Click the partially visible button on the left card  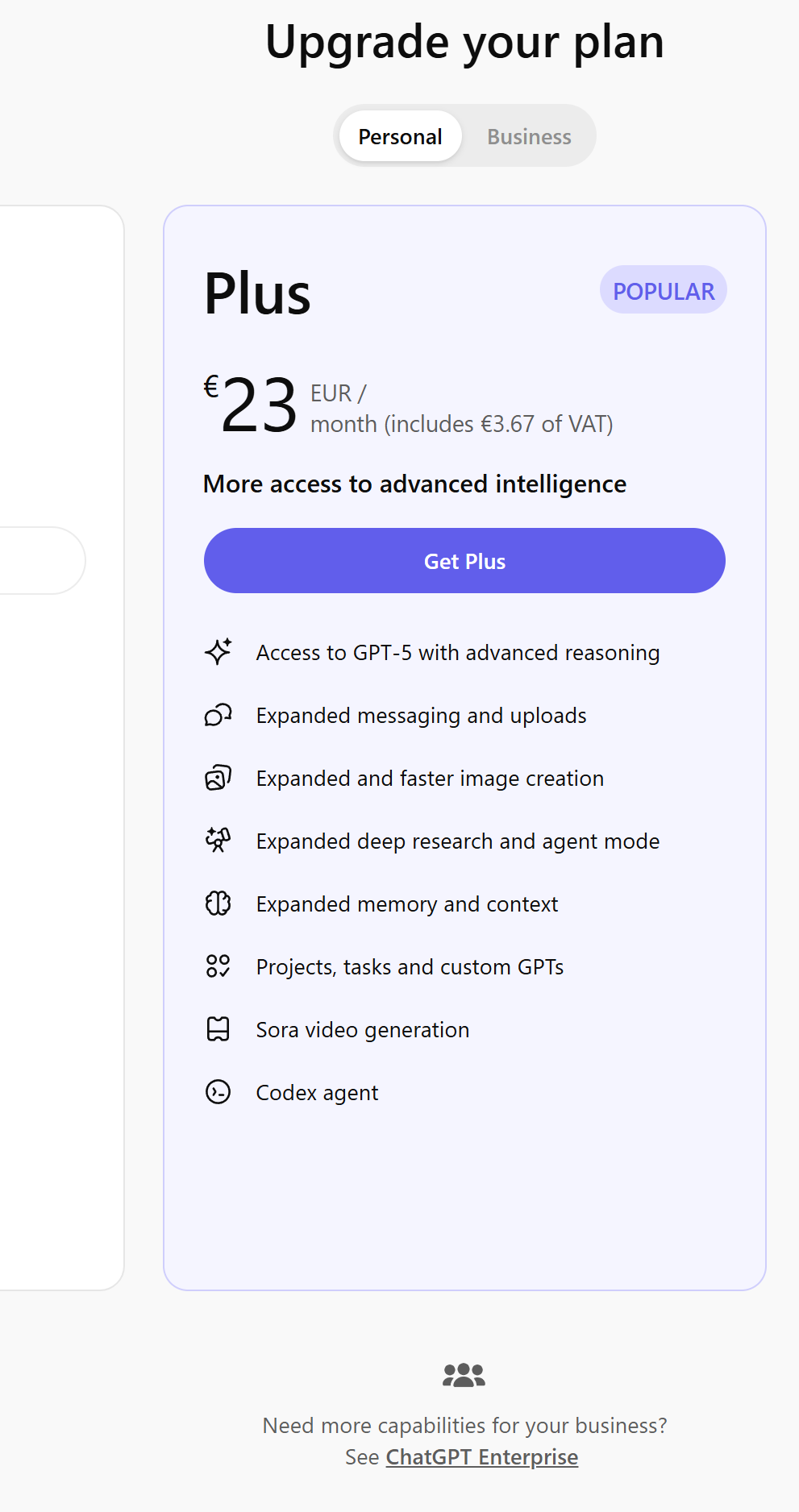click(40, 561)
